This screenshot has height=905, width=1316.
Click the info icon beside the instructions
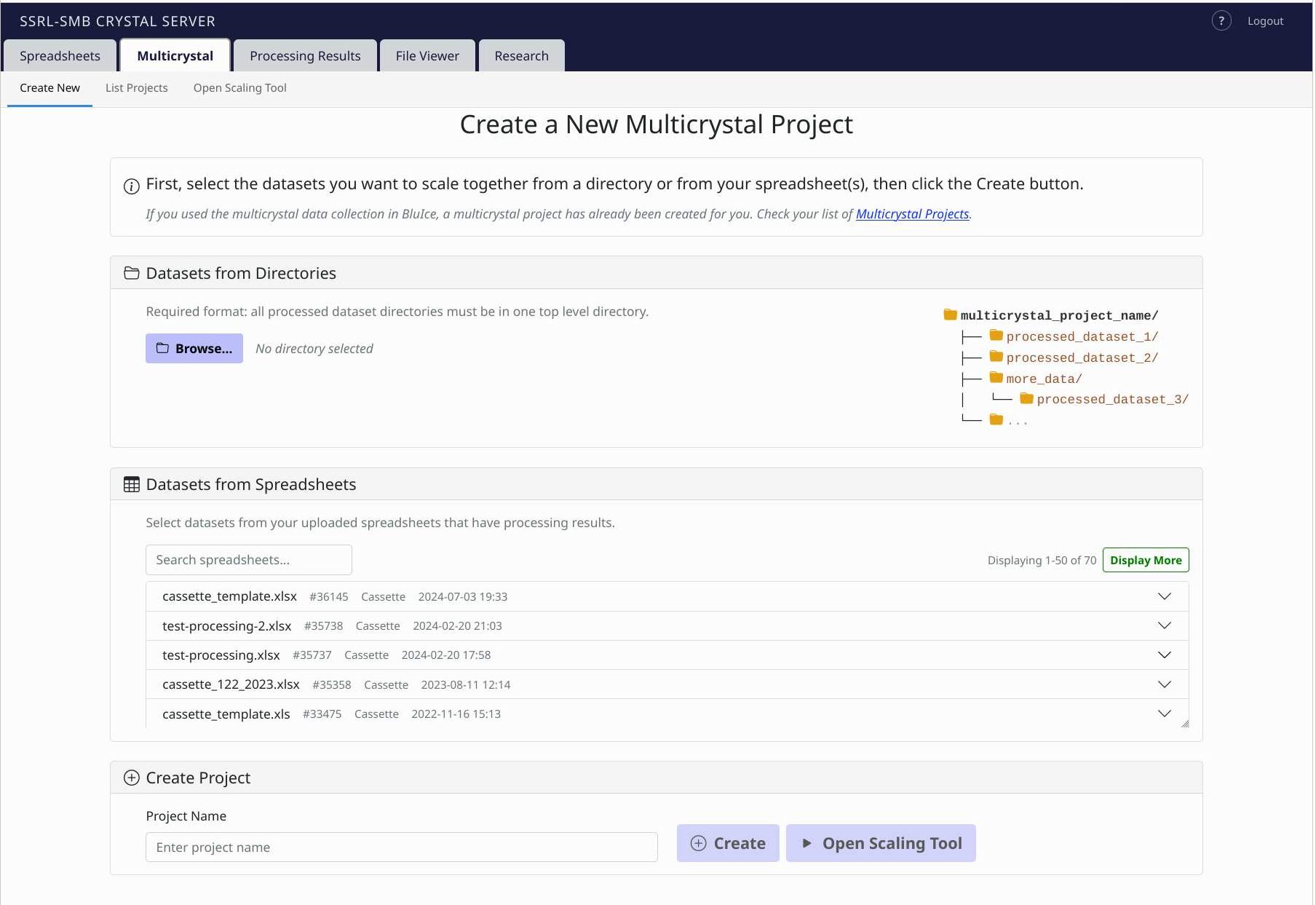(132, 186)
